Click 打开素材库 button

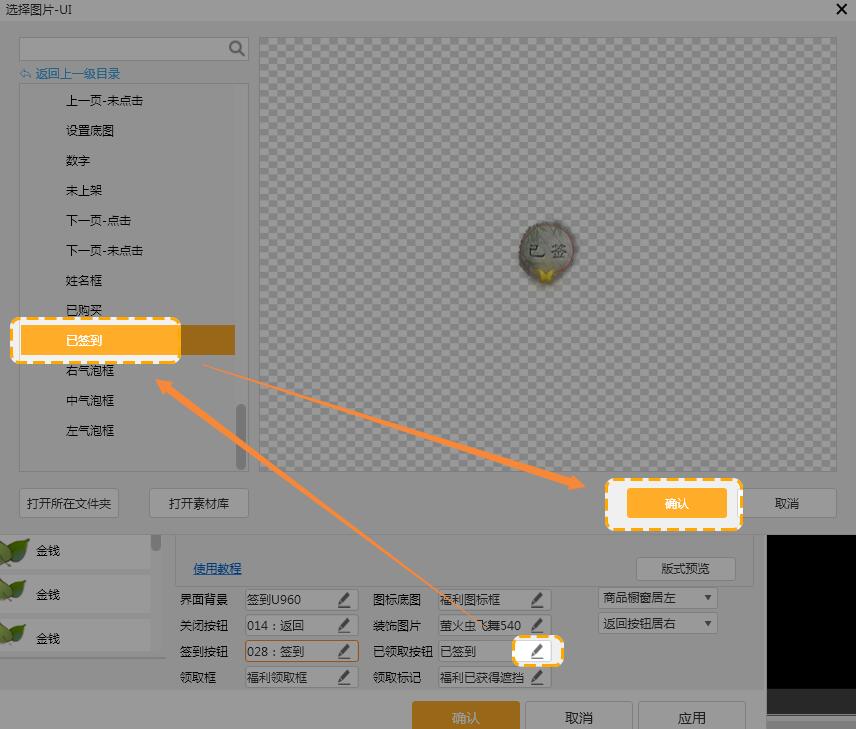pyautogui.click(x=198, y=504)
